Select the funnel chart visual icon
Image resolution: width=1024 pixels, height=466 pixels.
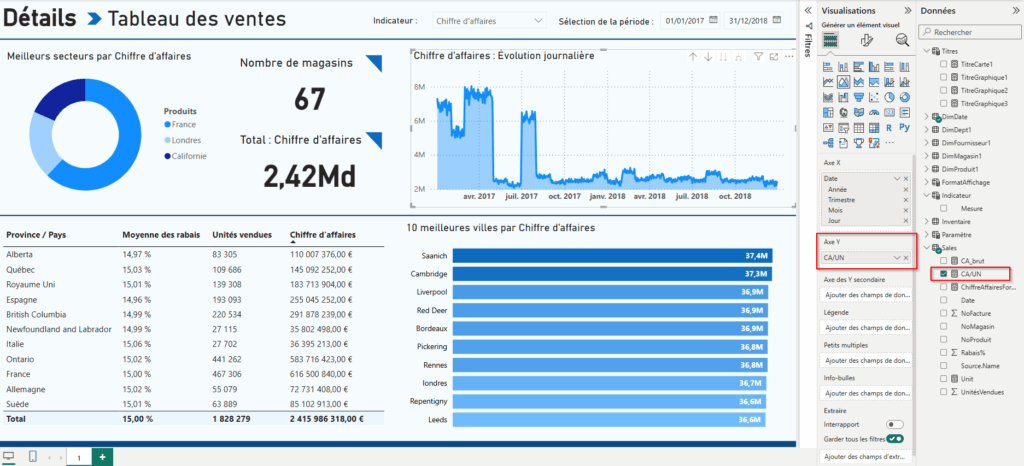coord(859,97)
